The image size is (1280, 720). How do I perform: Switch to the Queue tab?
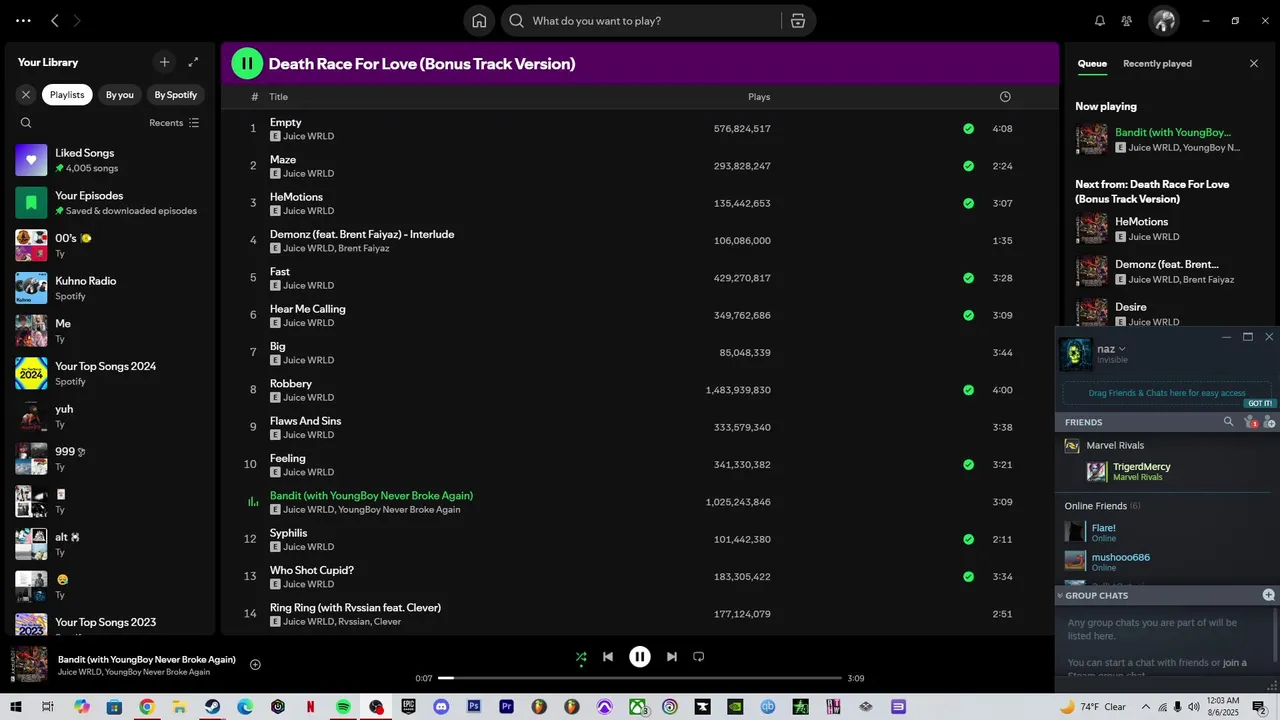(x=1092, y=63)
